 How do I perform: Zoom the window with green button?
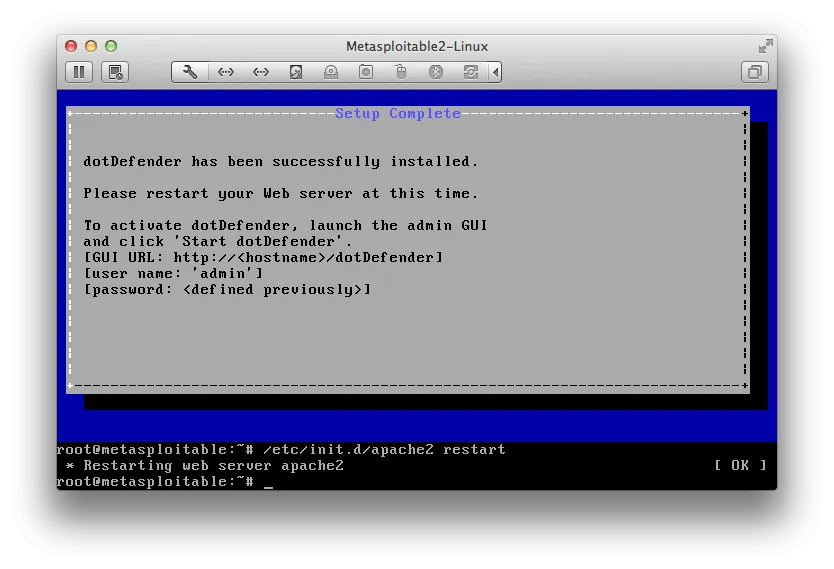(x=111, y=46)
